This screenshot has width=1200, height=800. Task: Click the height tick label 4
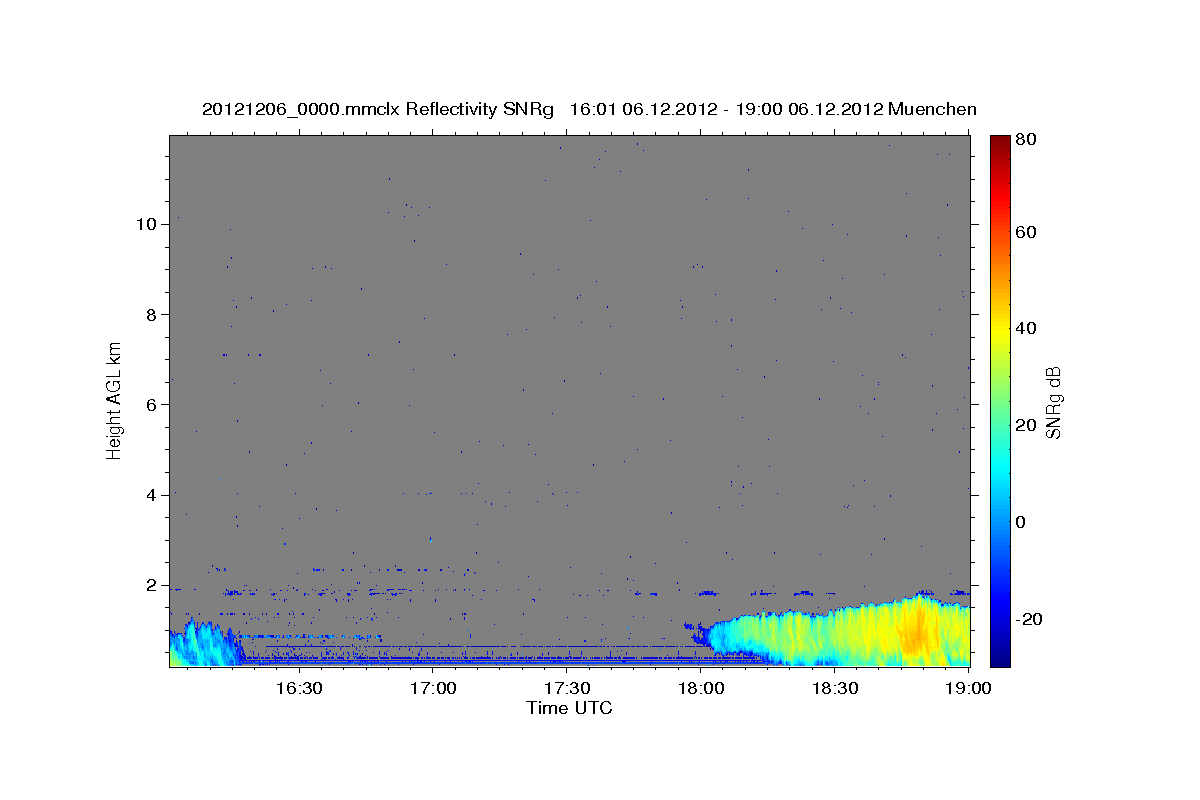[x=151, y=495]
